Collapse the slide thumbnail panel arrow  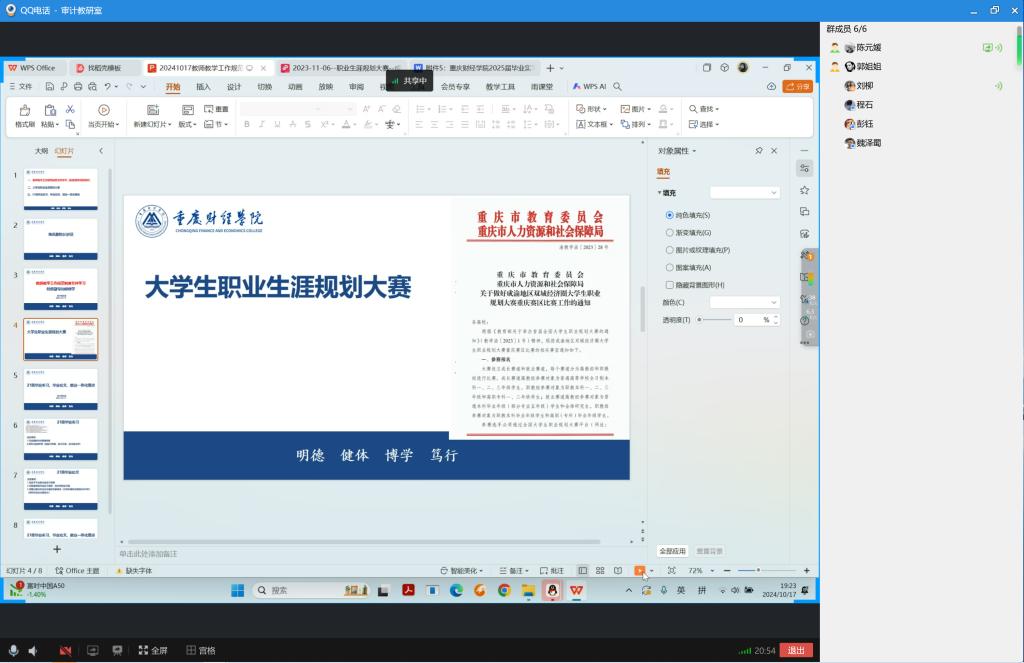click(x=101, y=151)
